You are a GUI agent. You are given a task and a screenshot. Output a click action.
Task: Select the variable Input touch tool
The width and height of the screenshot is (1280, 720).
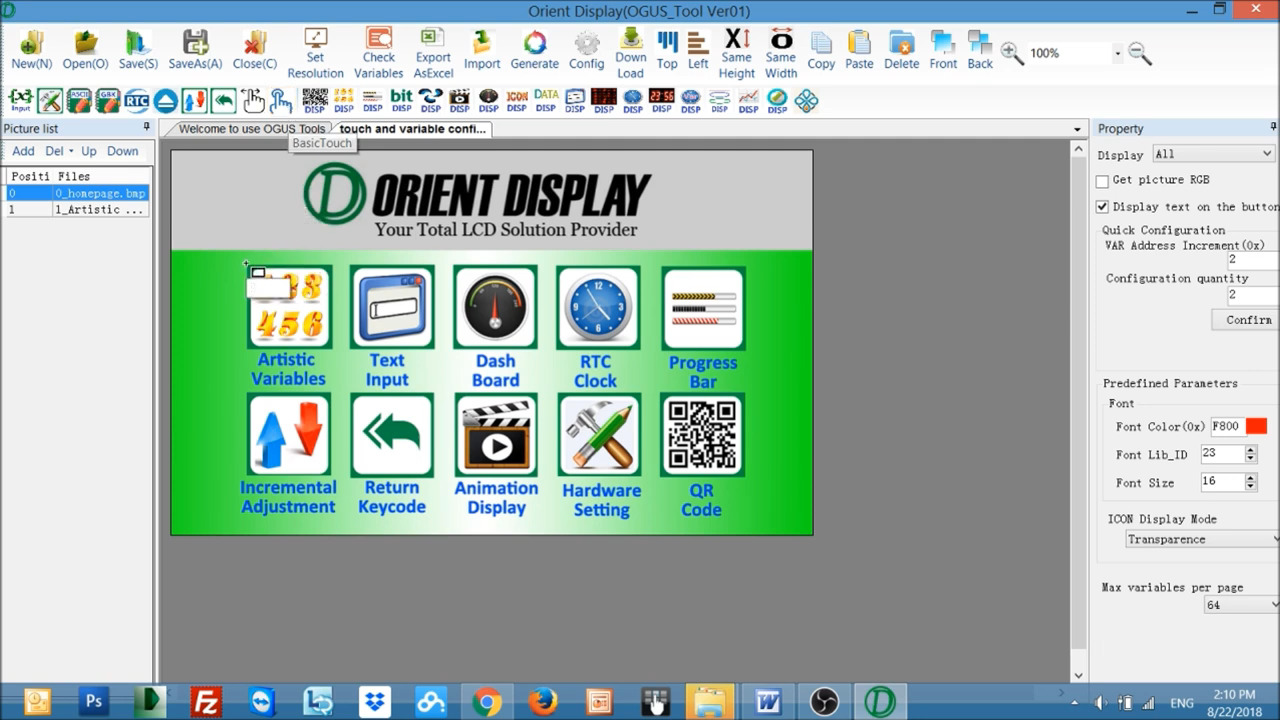21,100
